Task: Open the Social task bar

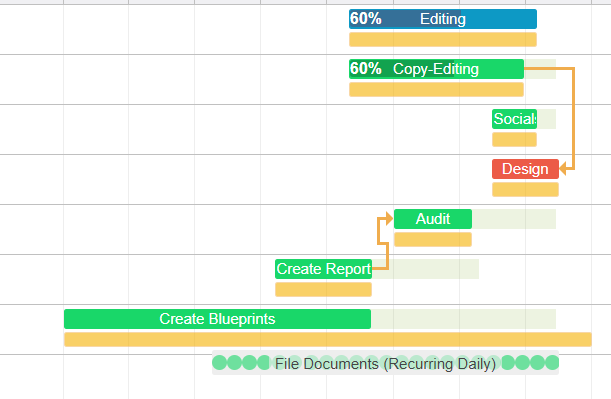Action: (x=514, y=119)
